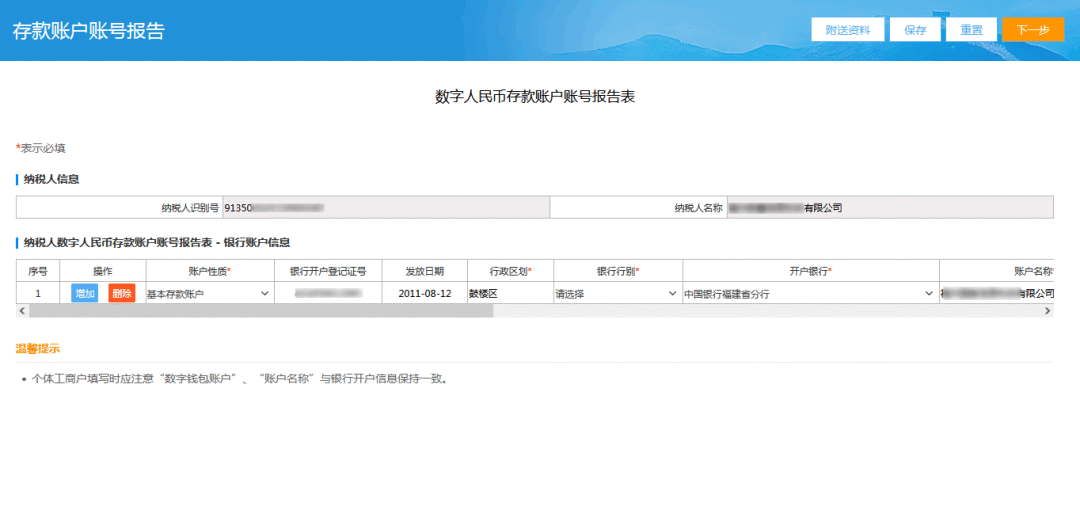Click the 表示必填 note
1080x506 pixels.
[x=41, y=148]
